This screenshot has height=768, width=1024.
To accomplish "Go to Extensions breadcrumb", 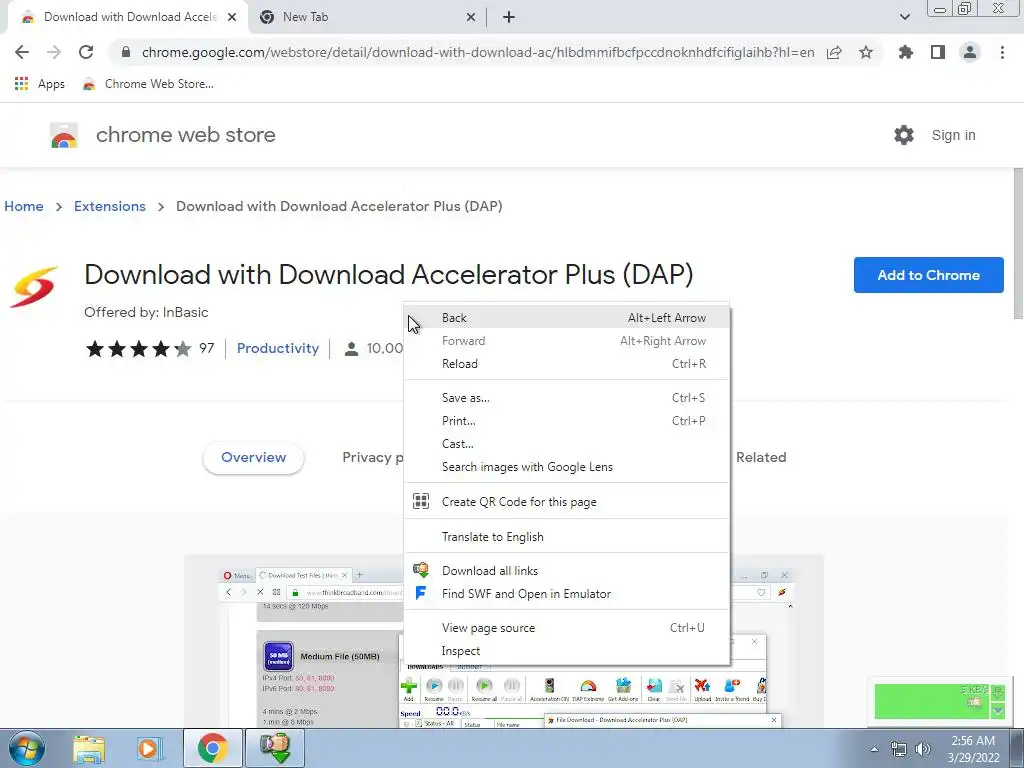I will click(x=110, y=206).
